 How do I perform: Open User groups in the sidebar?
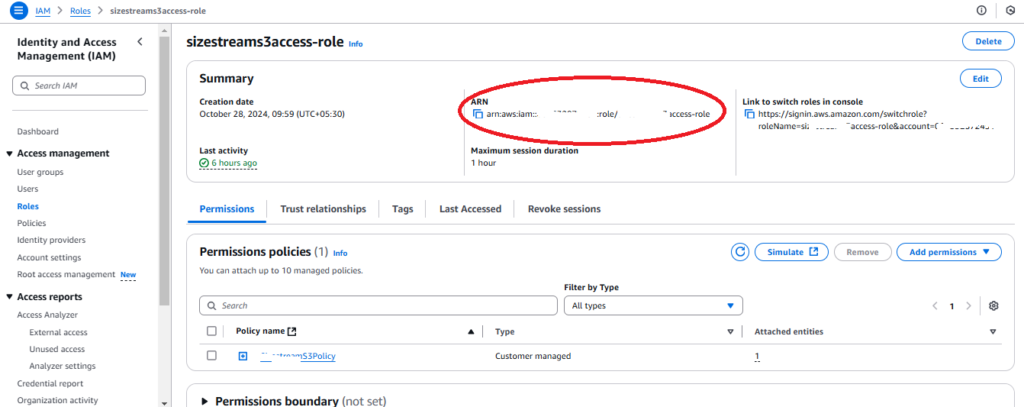[40, 172]
